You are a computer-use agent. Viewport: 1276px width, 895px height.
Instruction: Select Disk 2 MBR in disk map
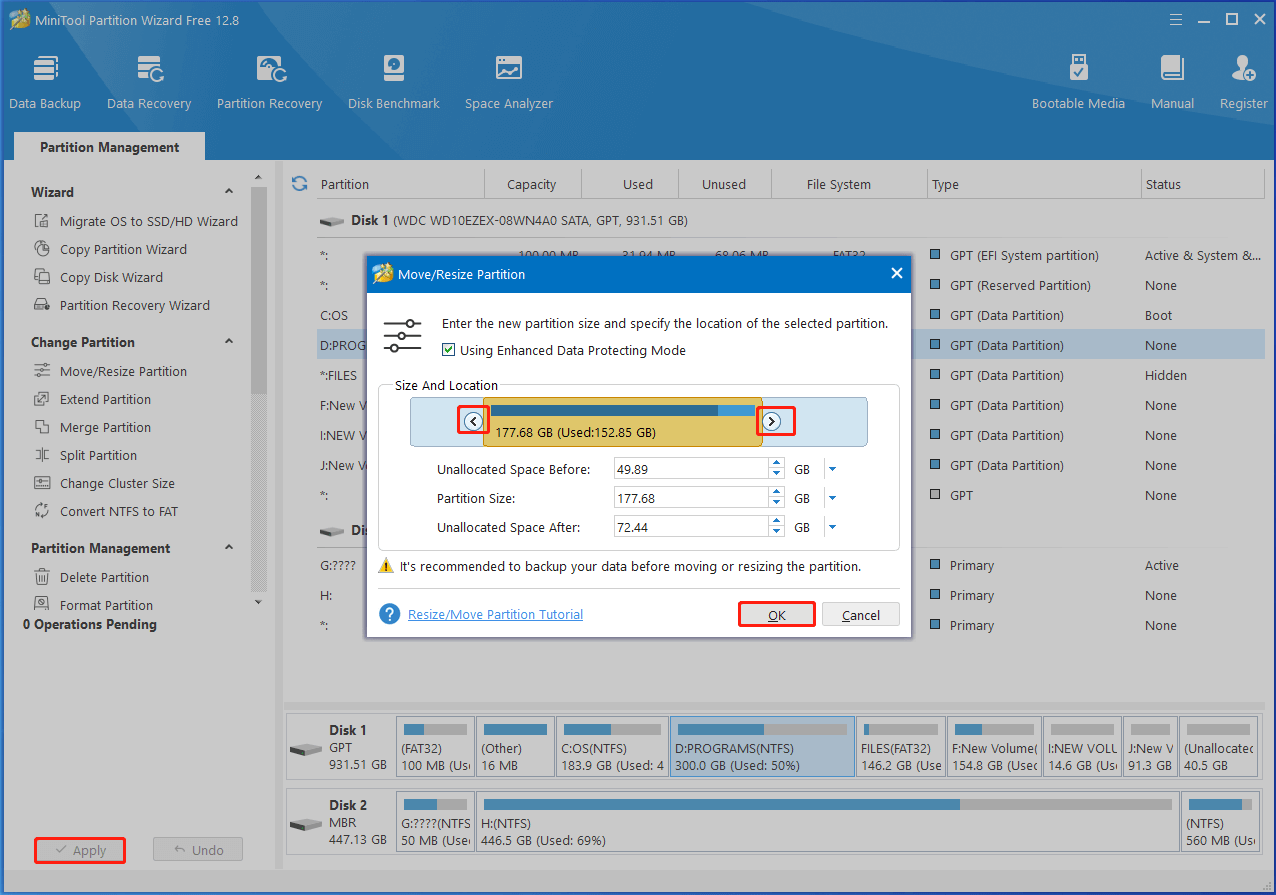340,821
